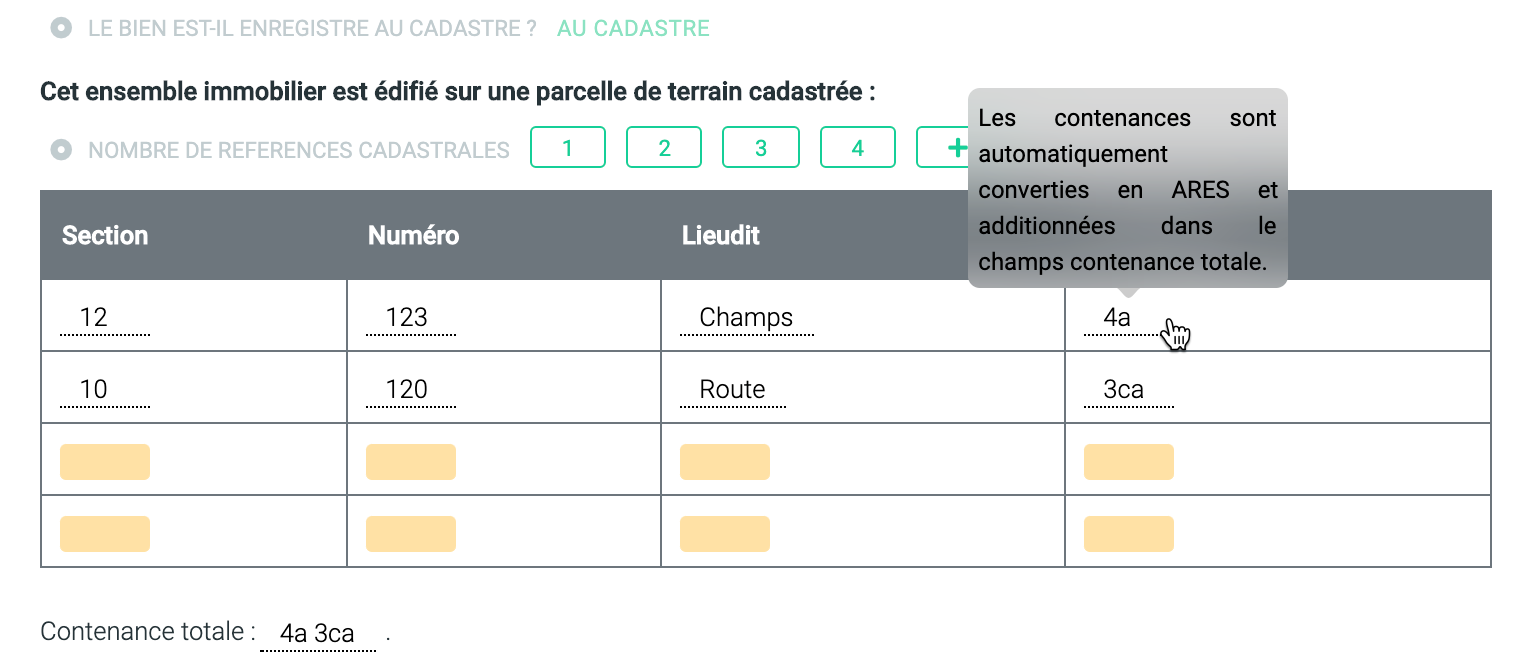Edit Lieudit field containing Route
Viewport: 1528px width, 668px height.
pos(732,390)
